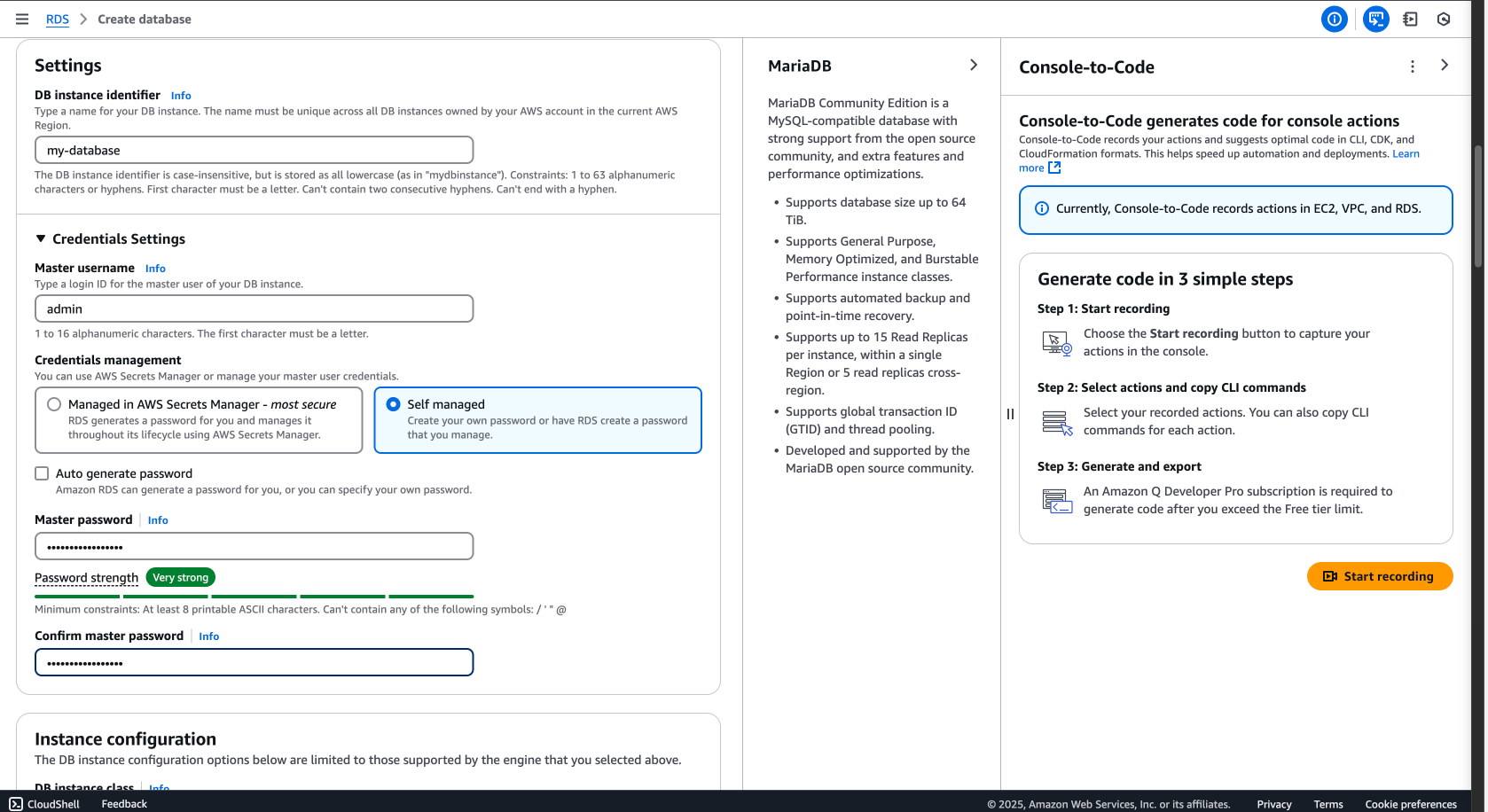Open Console-to-Code three-dot options menu
The height and width of the screenshot is (812, 1488).
coord(1413,66)
